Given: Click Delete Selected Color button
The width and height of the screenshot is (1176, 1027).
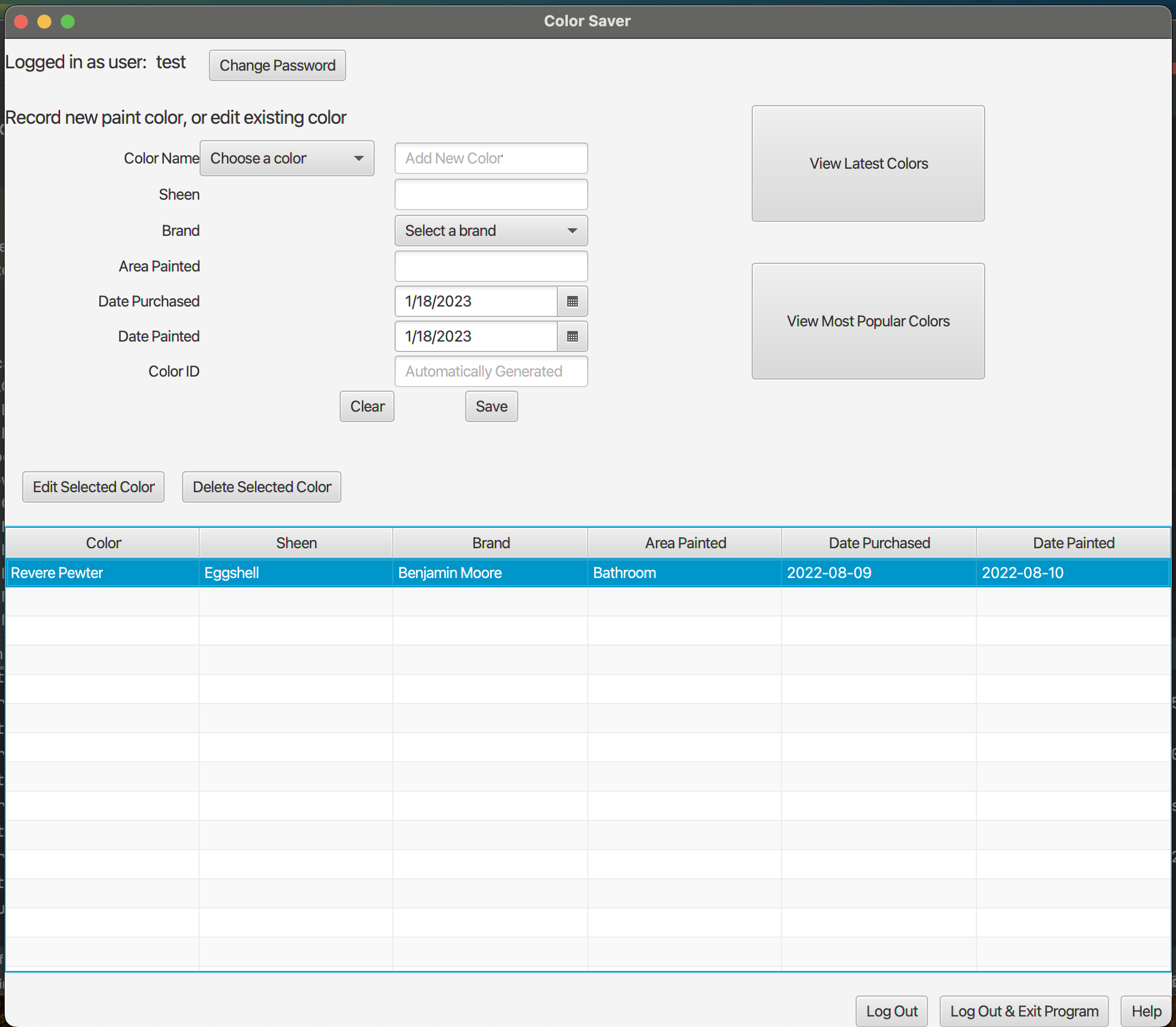Looking at the screenshot, I should 261,487.
